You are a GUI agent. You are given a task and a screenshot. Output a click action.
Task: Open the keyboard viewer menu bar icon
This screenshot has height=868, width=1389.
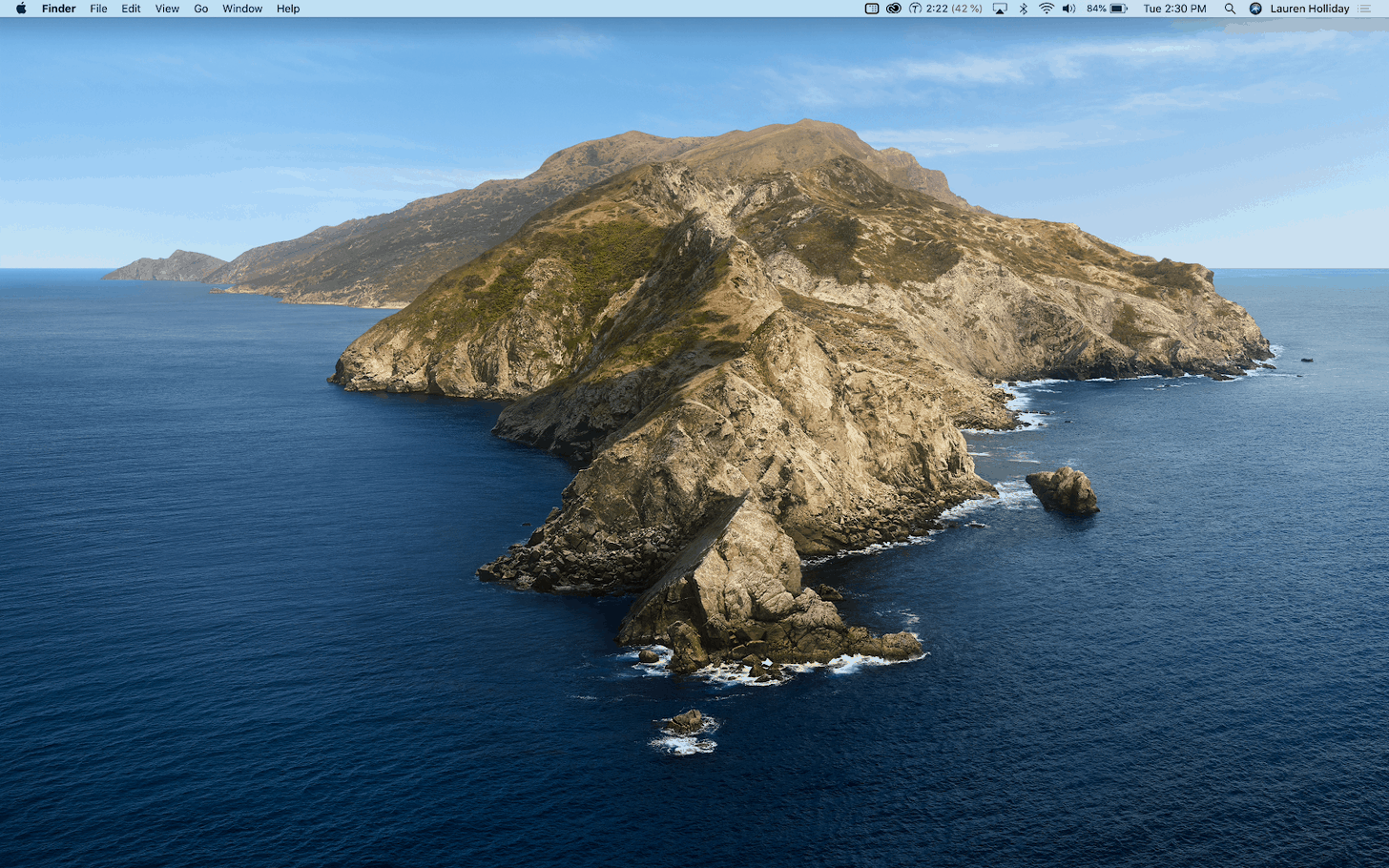871,9
